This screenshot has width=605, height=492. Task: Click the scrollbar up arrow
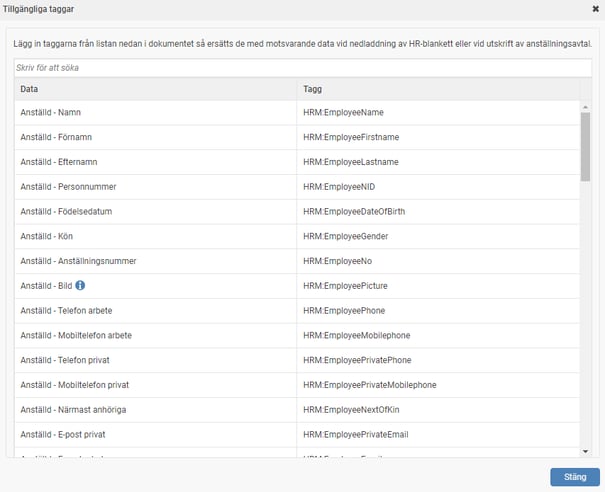click(x=585, y=105)
